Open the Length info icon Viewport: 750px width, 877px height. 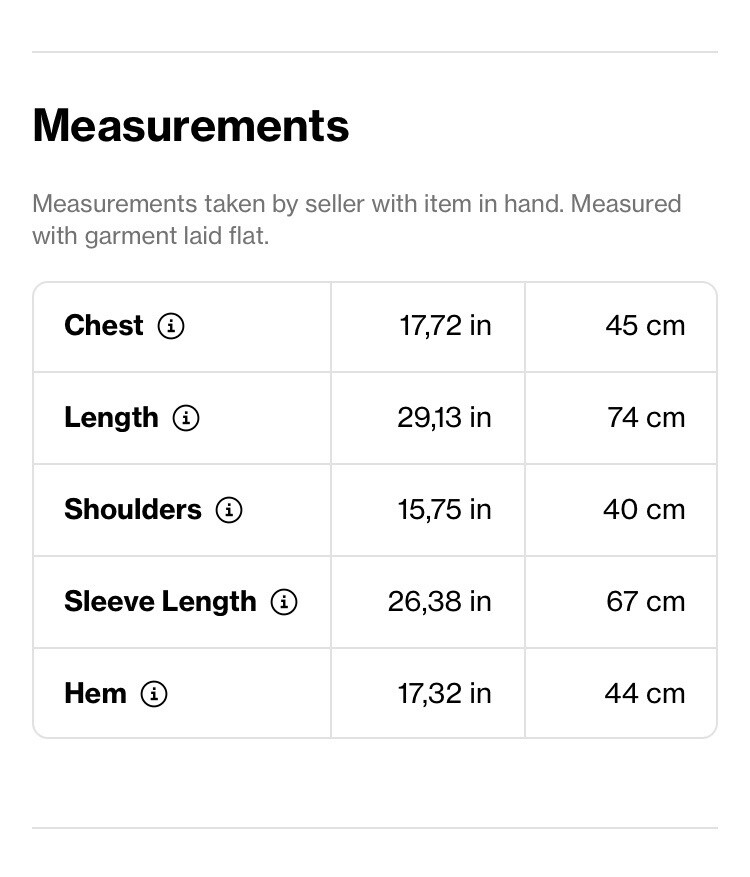[186, 418]
